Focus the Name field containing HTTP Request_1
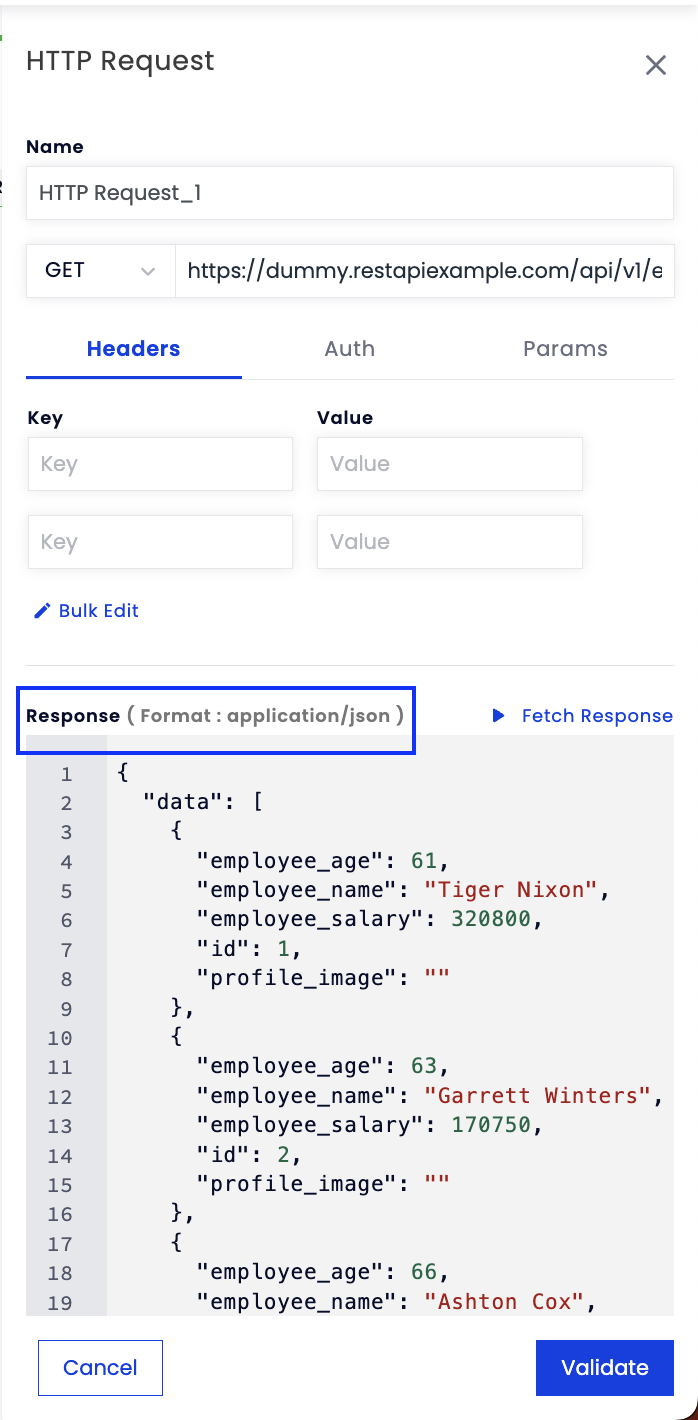The image size is (698, 1420). [x=350, y=193]
